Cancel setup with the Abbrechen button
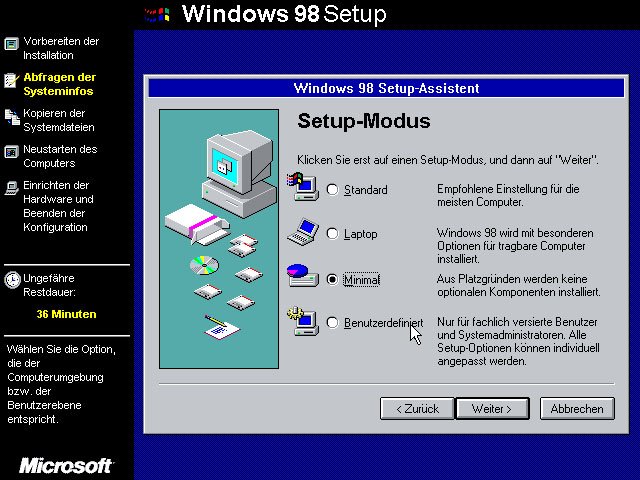The width and height of the screenshot is (640, 480). click(x=577, y=408)
